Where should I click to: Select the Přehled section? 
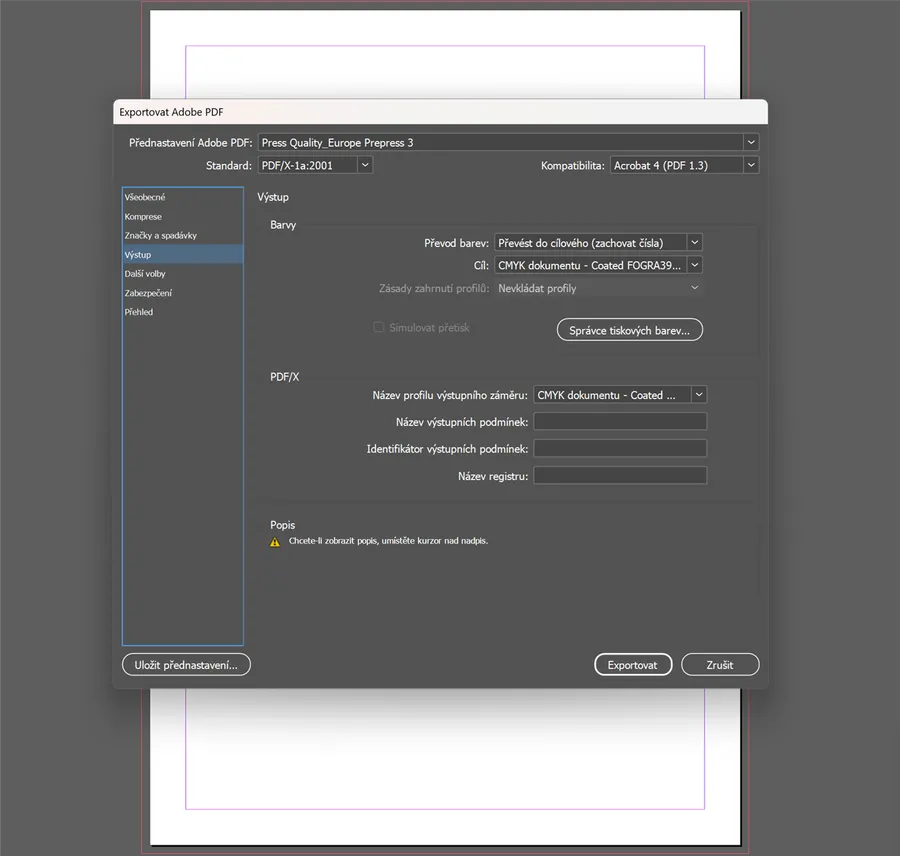point(183,312)
